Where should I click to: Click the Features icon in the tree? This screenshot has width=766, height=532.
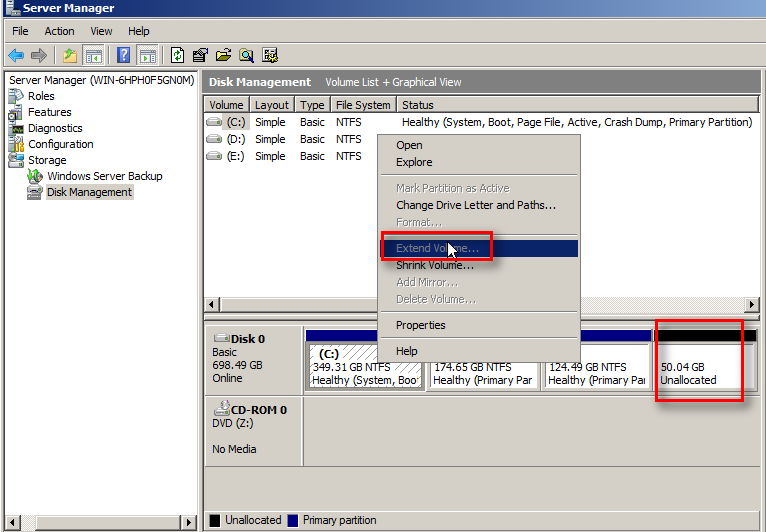[x=16, y=112]
